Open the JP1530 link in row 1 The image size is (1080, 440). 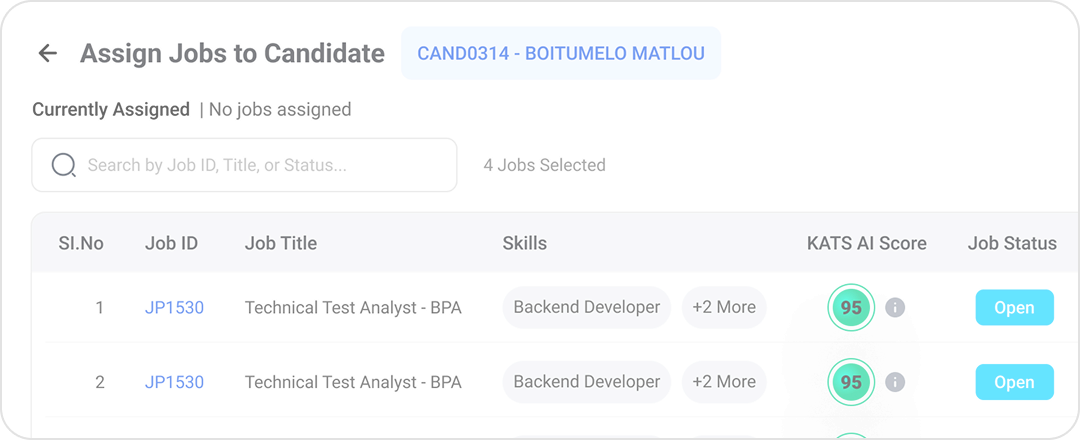pos(174,308)
